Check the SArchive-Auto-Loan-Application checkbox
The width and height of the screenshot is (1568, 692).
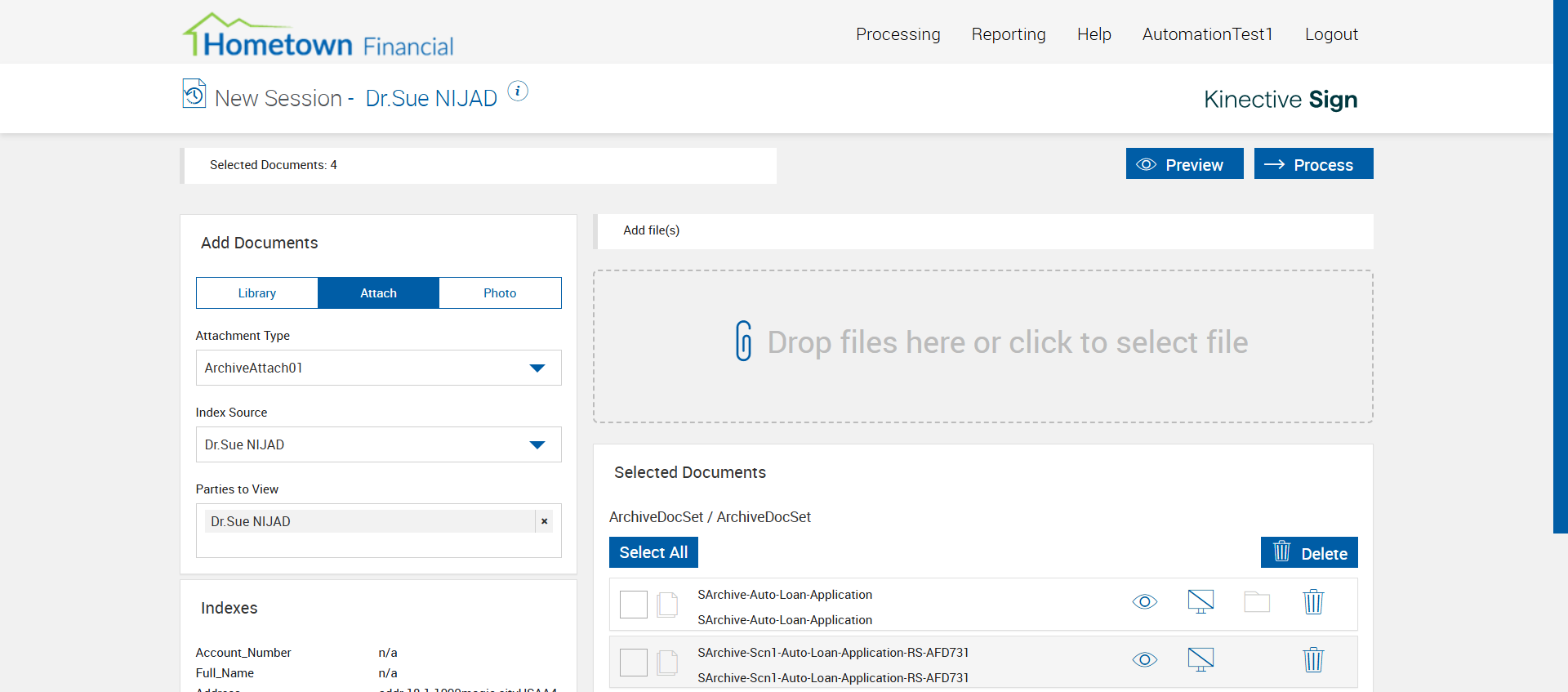pyautogui.click(x=634, y=605)
